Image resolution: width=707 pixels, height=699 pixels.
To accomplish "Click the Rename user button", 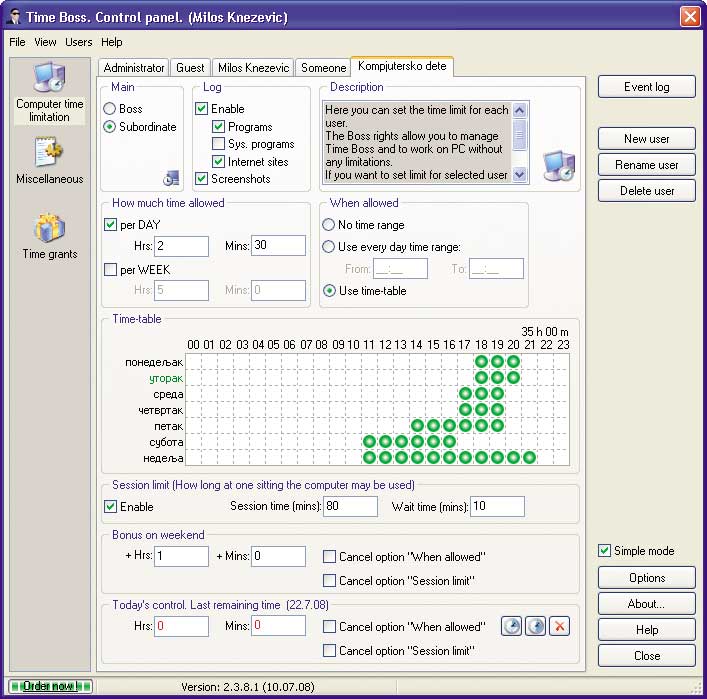I will pyautogui.click(x=647, y=165).
